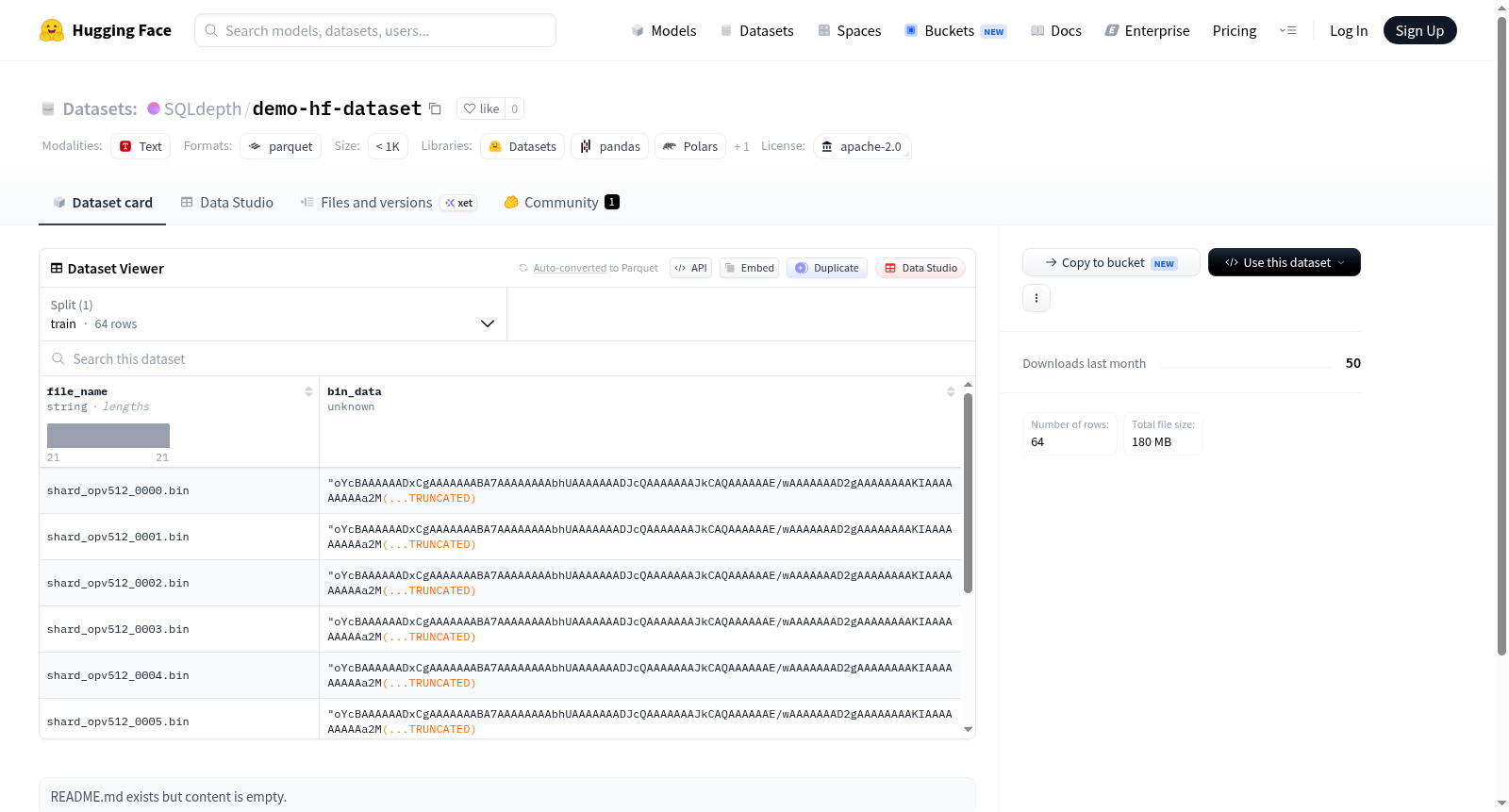
Task: Go to Spaces in the top navigation
Action: (850, 30)
